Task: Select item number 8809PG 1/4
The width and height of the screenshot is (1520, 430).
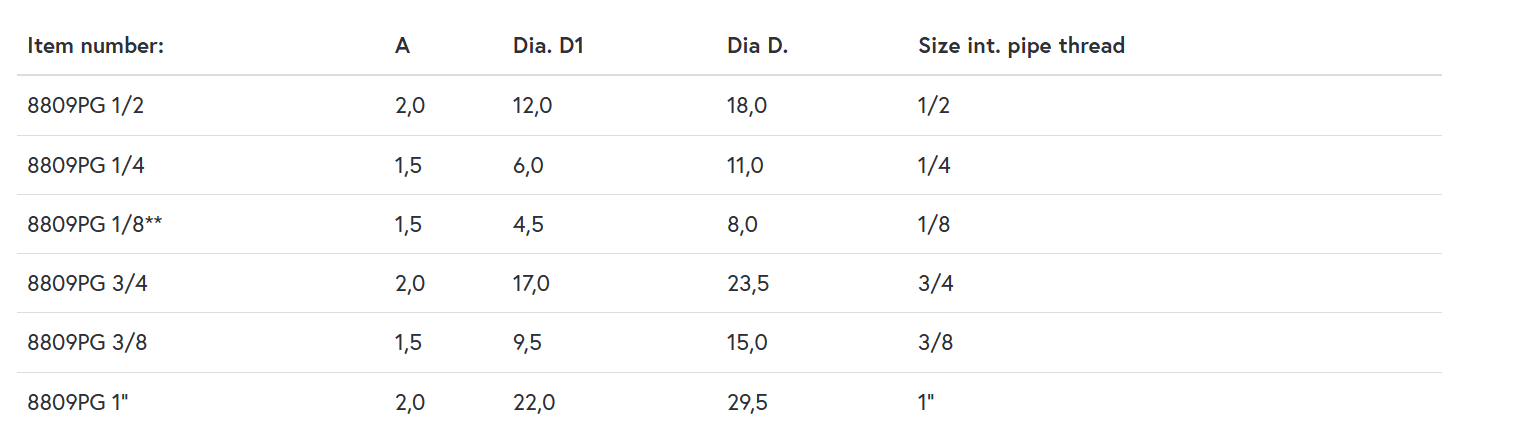Action: [x=86, y=165]
